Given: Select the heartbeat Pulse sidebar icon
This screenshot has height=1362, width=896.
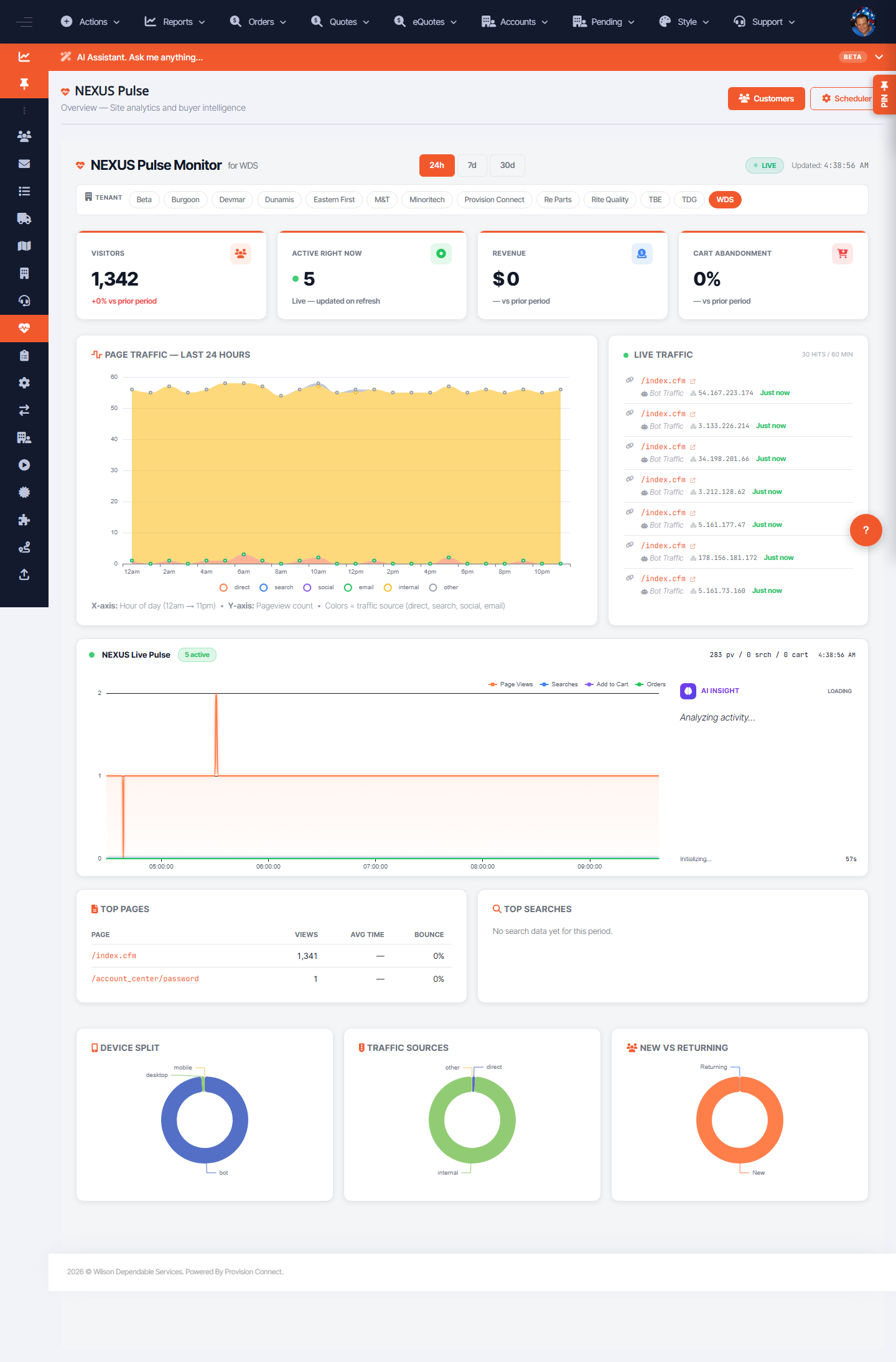Looking at the screenshot, I should 24,328.
